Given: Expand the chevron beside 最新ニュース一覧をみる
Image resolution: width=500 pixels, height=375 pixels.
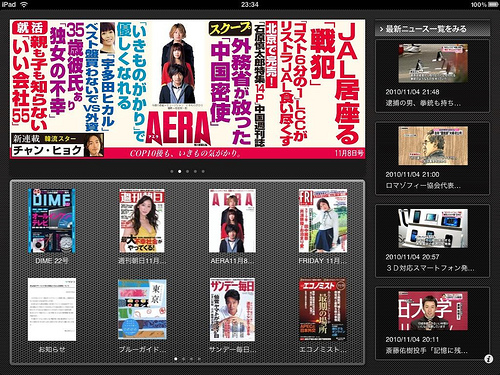Looking at the screenshot, I should [381, 29].
